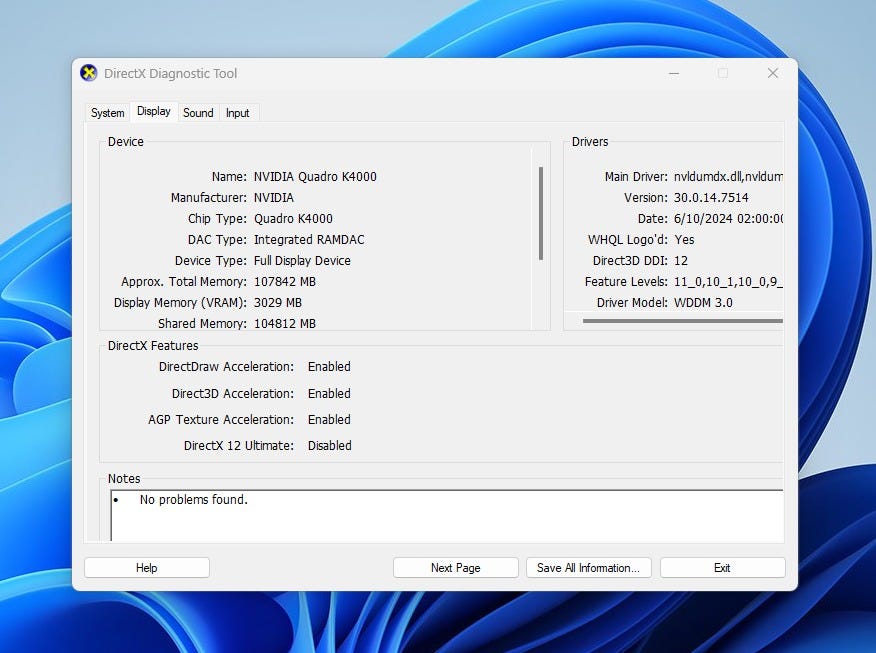Go to the Input tab
This screenshot has height=653, width=876.
pyautogui.click(x=237, y=113)
